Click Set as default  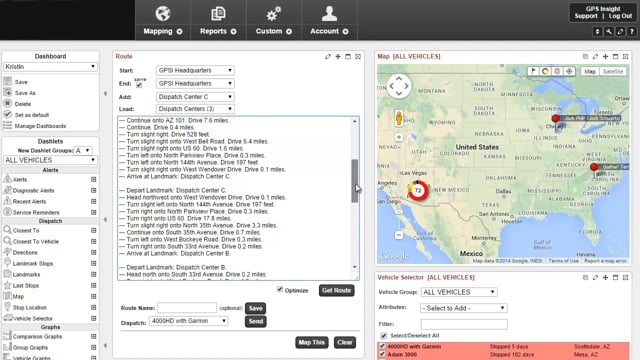pyautogui.click(x=31, y=115)
